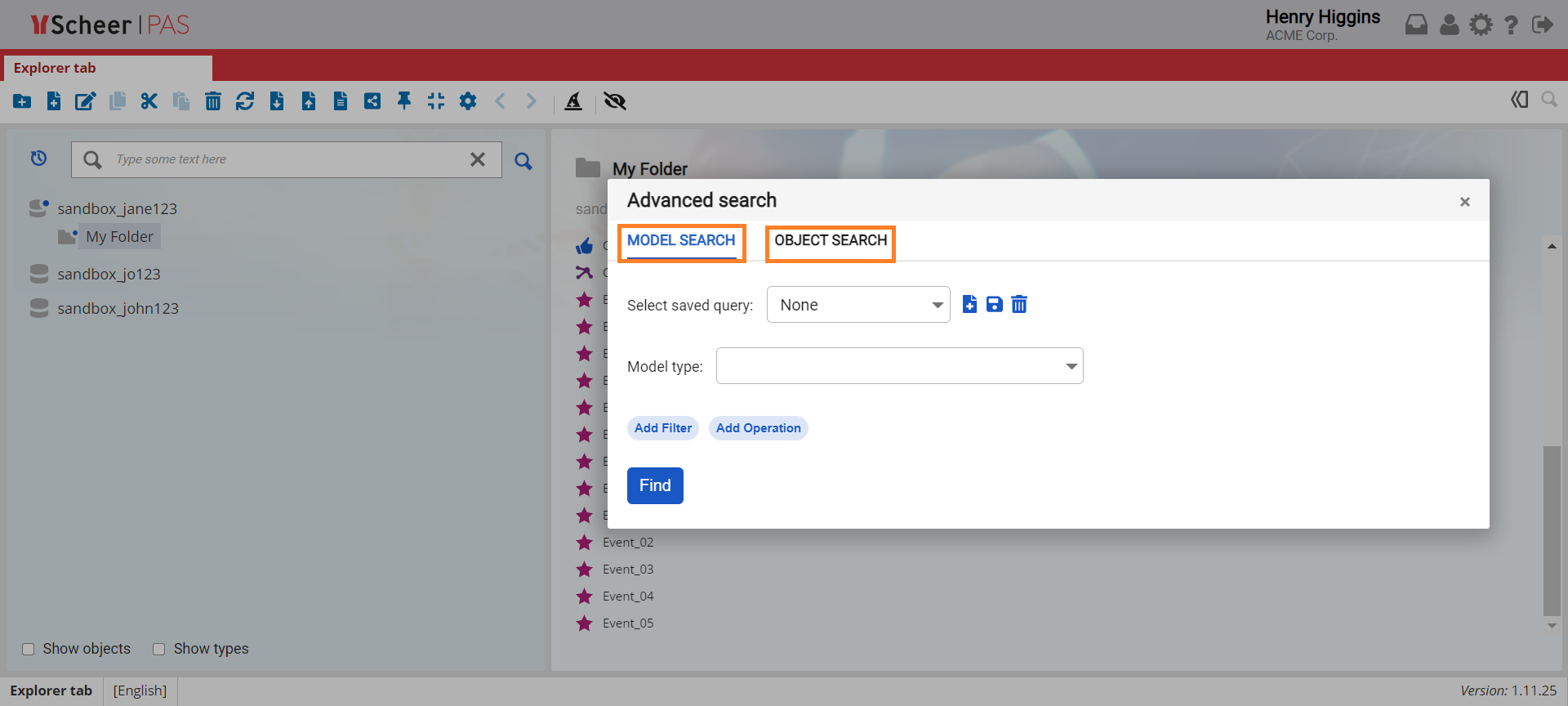
Task: Click the [English] language selector
Action: pos(140,691)
